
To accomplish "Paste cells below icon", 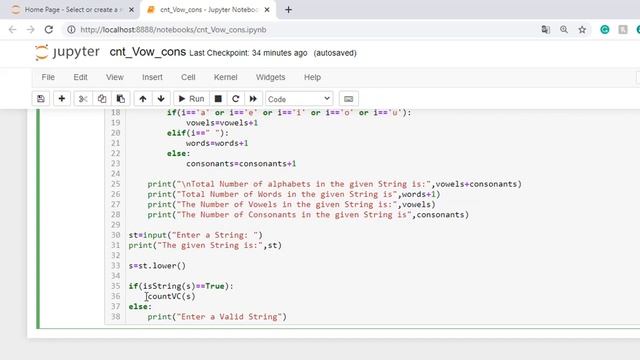I will coord(121,99).
